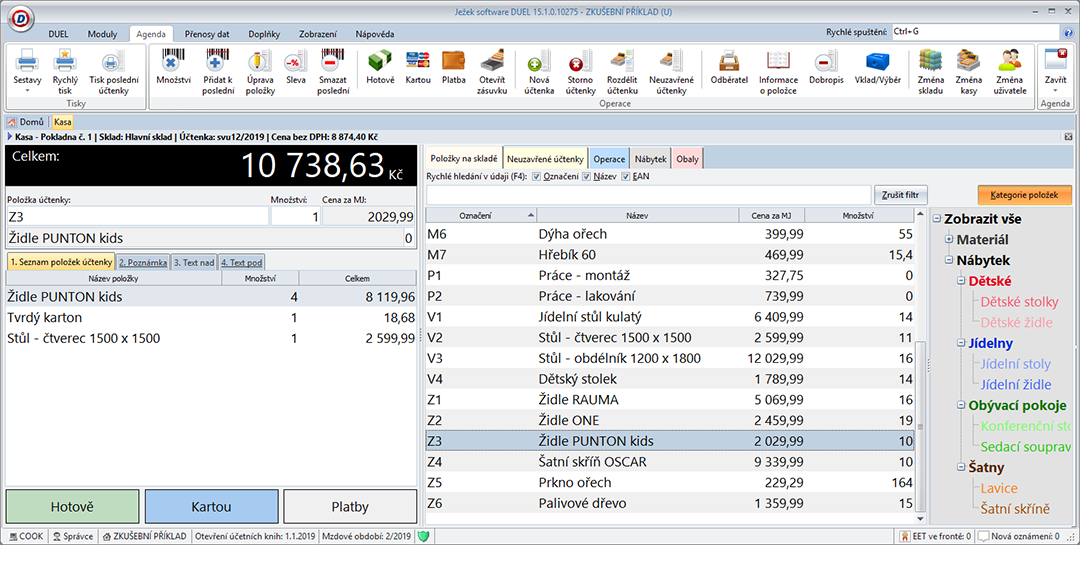Open the Sestavy print reports icon

coord(28,62)
